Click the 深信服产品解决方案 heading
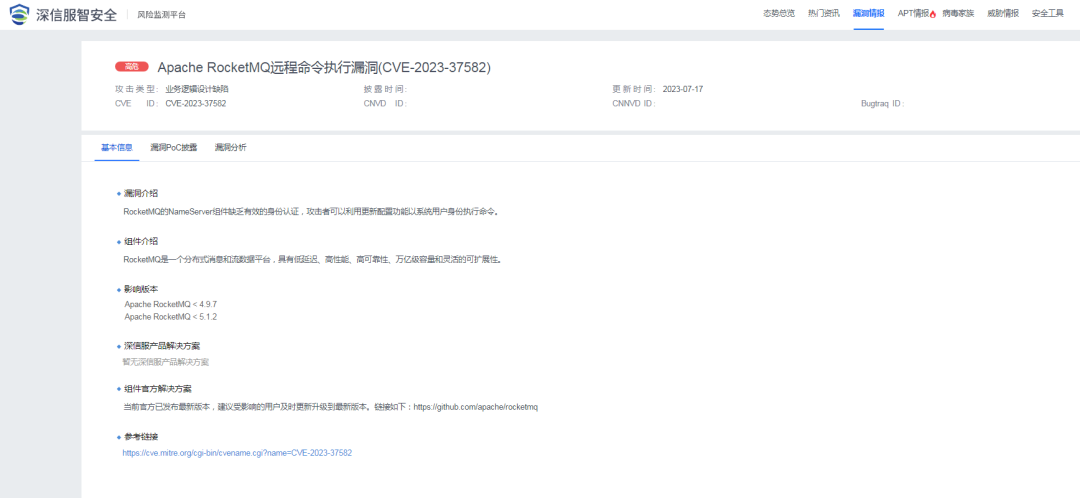Screen dimensions: 1080x498 click(x=162, y=345)
